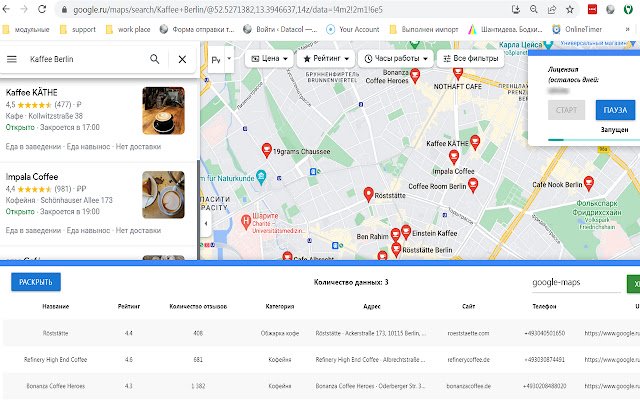
Task: Open the Google Maps hamburger menu
Action: pyautogui.click(x=12, y=59)
